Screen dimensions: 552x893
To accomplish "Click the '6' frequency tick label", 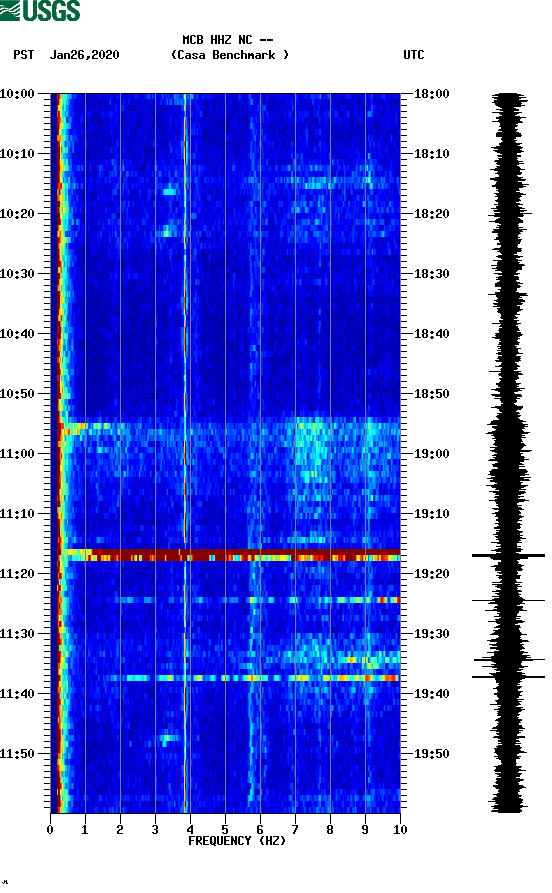I will point(260,830).
